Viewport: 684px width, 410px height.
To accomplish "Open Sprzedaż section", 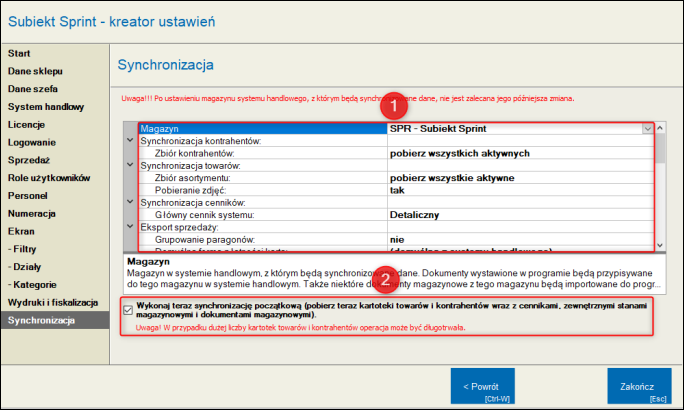I will click(x=29, y=160).
